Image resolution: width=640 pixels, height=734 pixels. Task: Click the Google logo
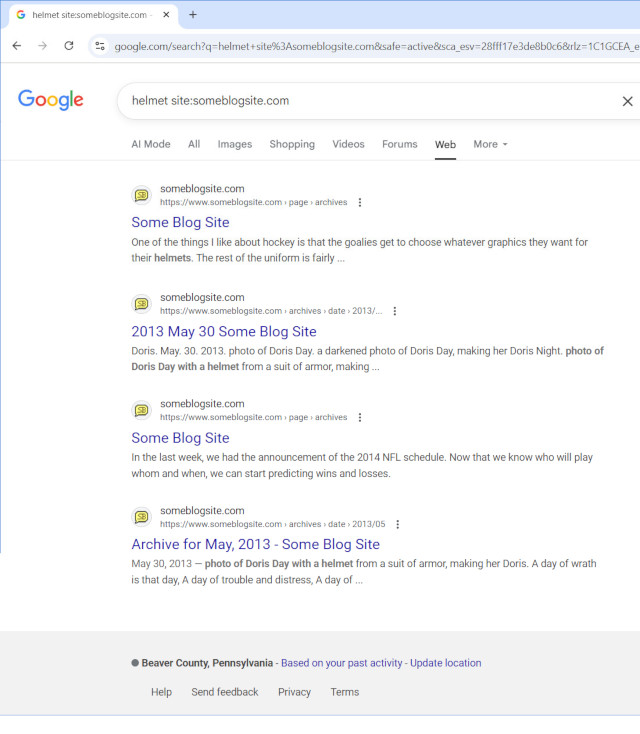51,100
